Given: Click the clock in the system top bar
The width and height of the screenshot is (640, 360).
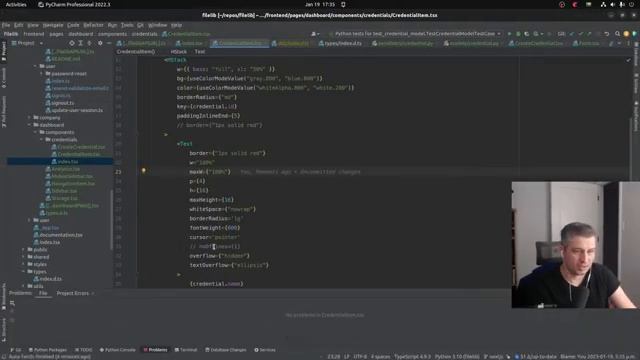Looking at the screenshot, I should pyautogui.click(x=320, y=4).
